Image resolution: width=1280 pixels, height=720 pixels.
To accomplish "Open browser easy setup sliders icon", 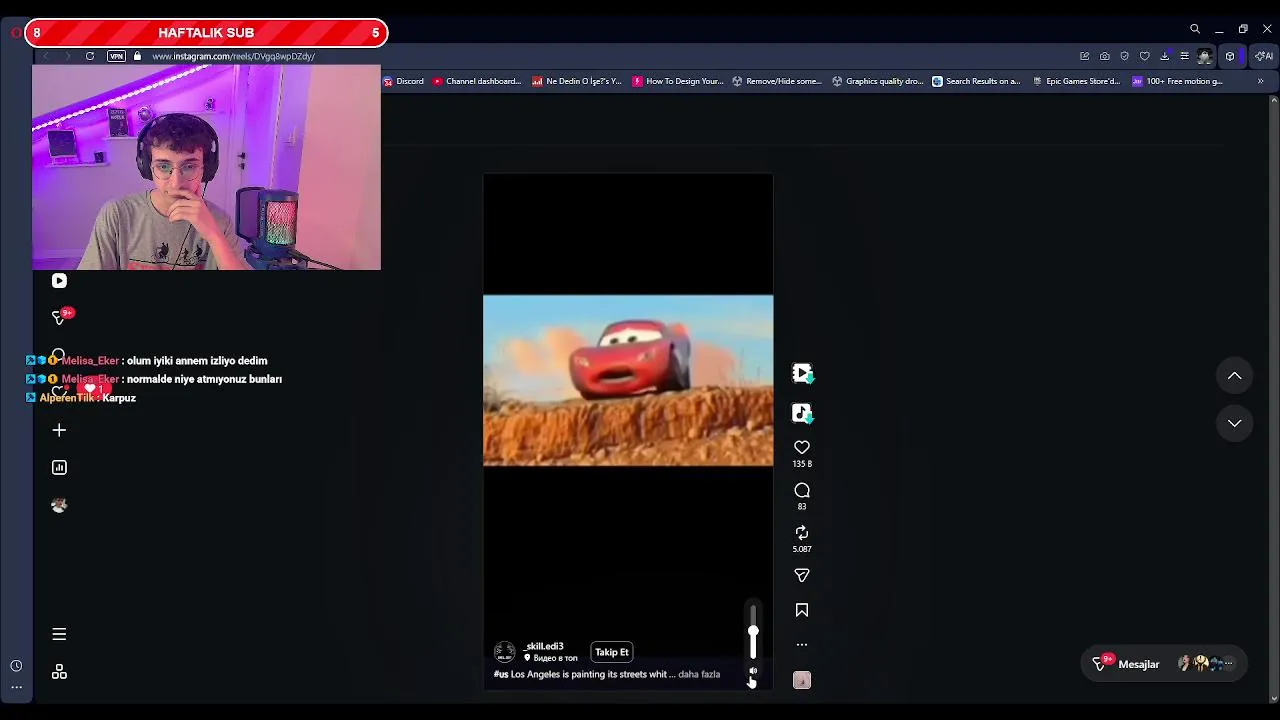I will (x=1184, y=56).
